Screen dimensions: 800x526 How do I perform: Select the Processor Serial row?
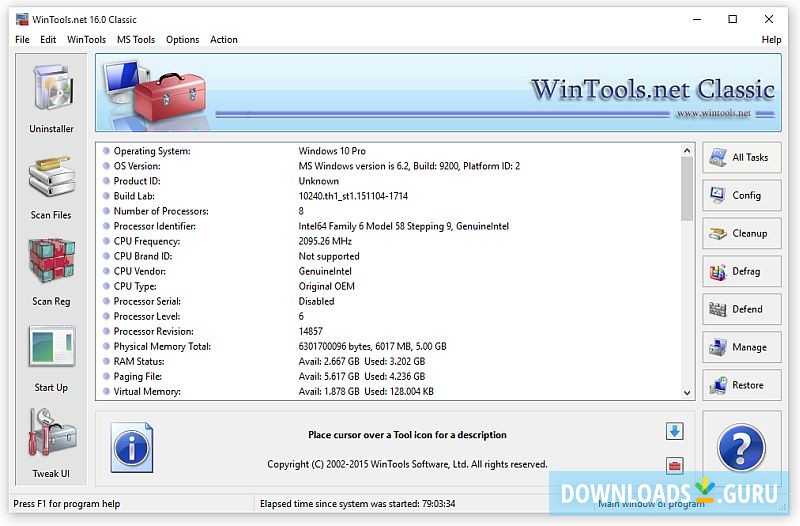(x=391, y=302)
